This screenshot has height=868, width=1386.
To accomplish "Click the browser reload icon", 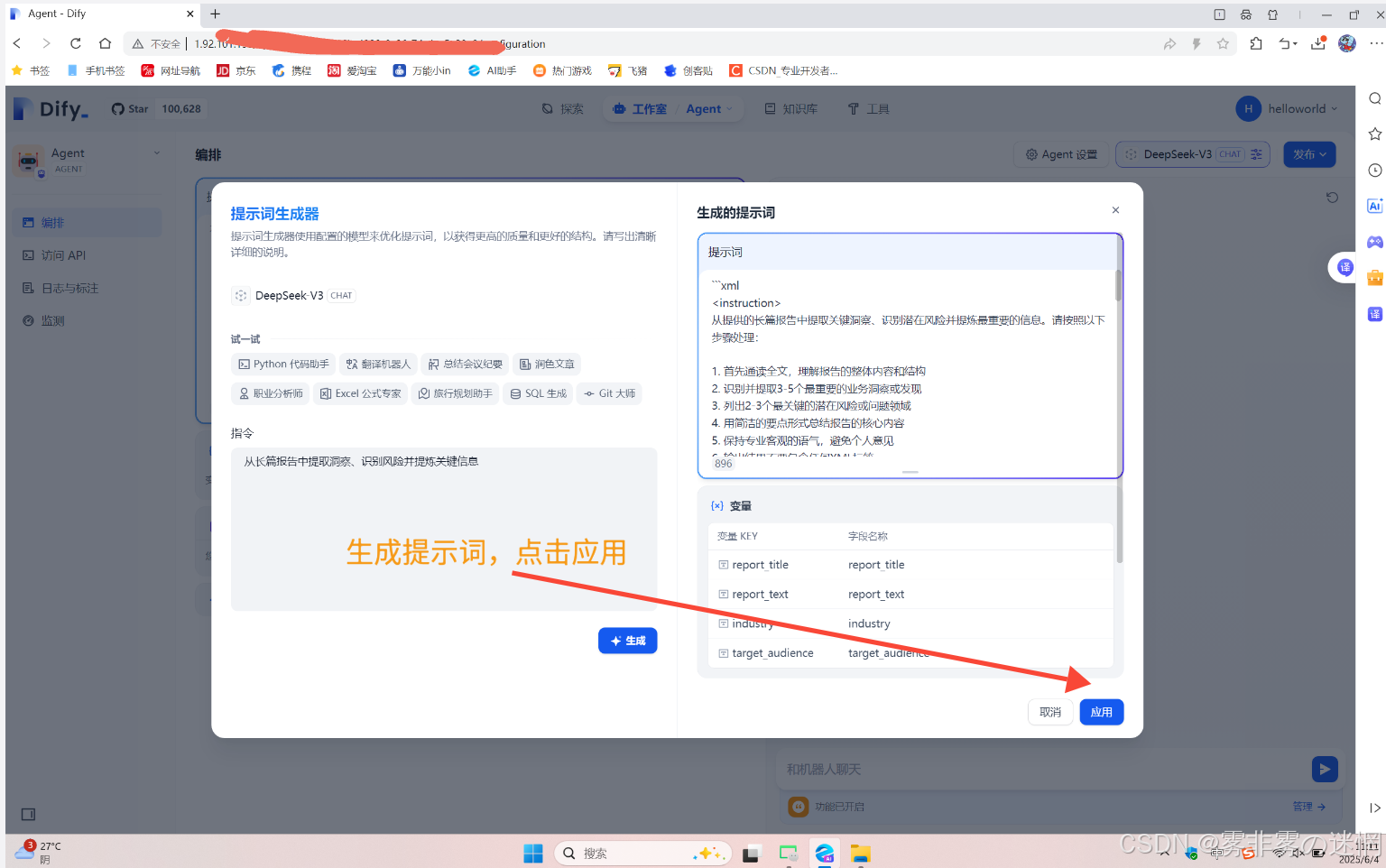I will click(76, 43).
